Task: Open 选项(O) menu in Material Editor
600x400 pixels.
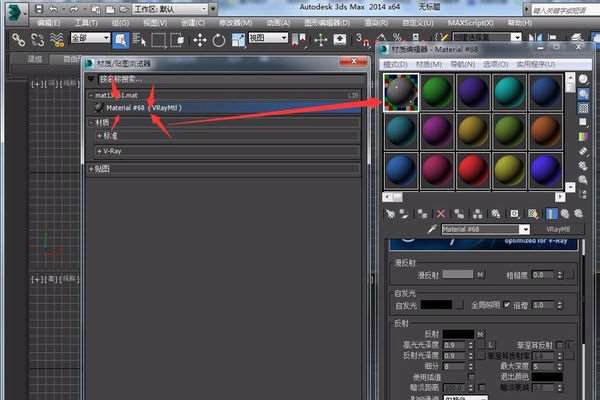Action: 496,64
